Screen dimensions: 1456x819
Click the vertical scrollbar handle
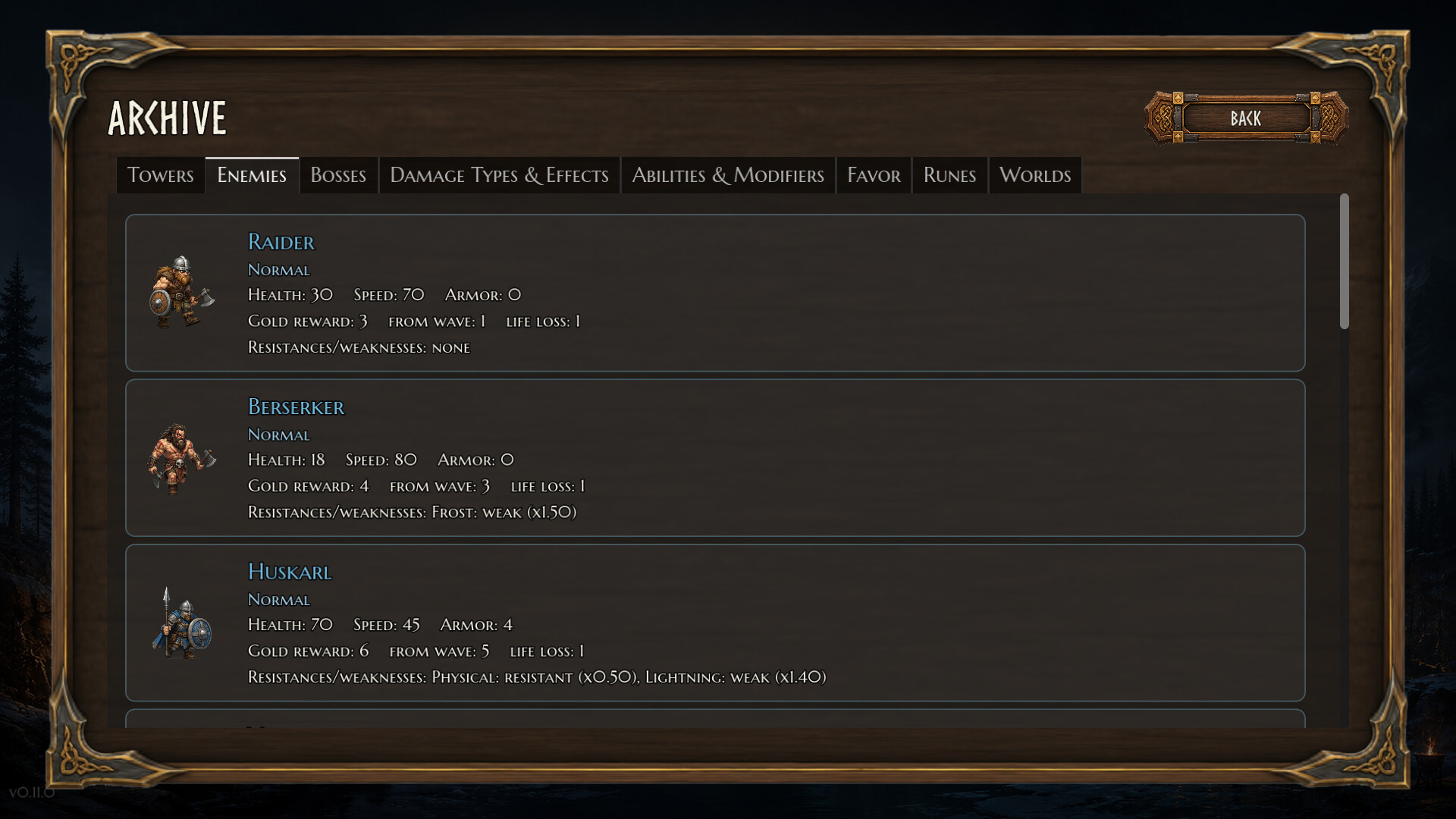coord(1345,262)
